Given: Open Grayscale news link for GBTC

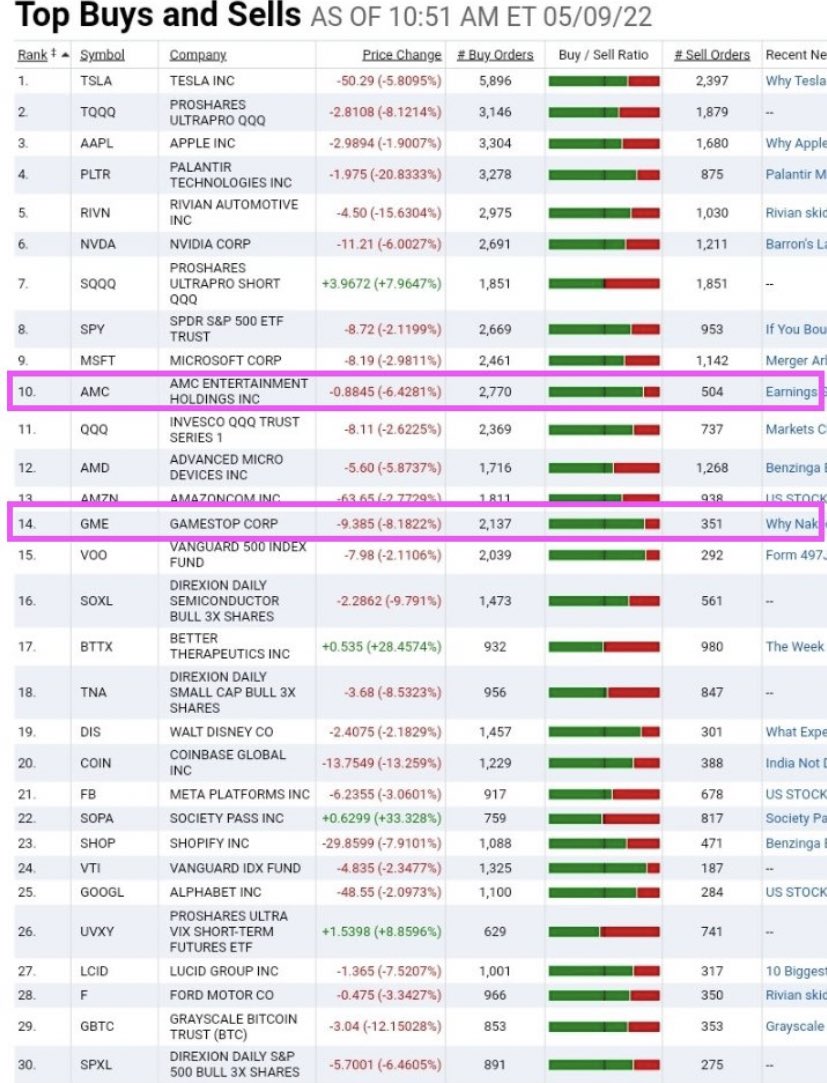Looking at the screenshot, I should [796, 1026].
